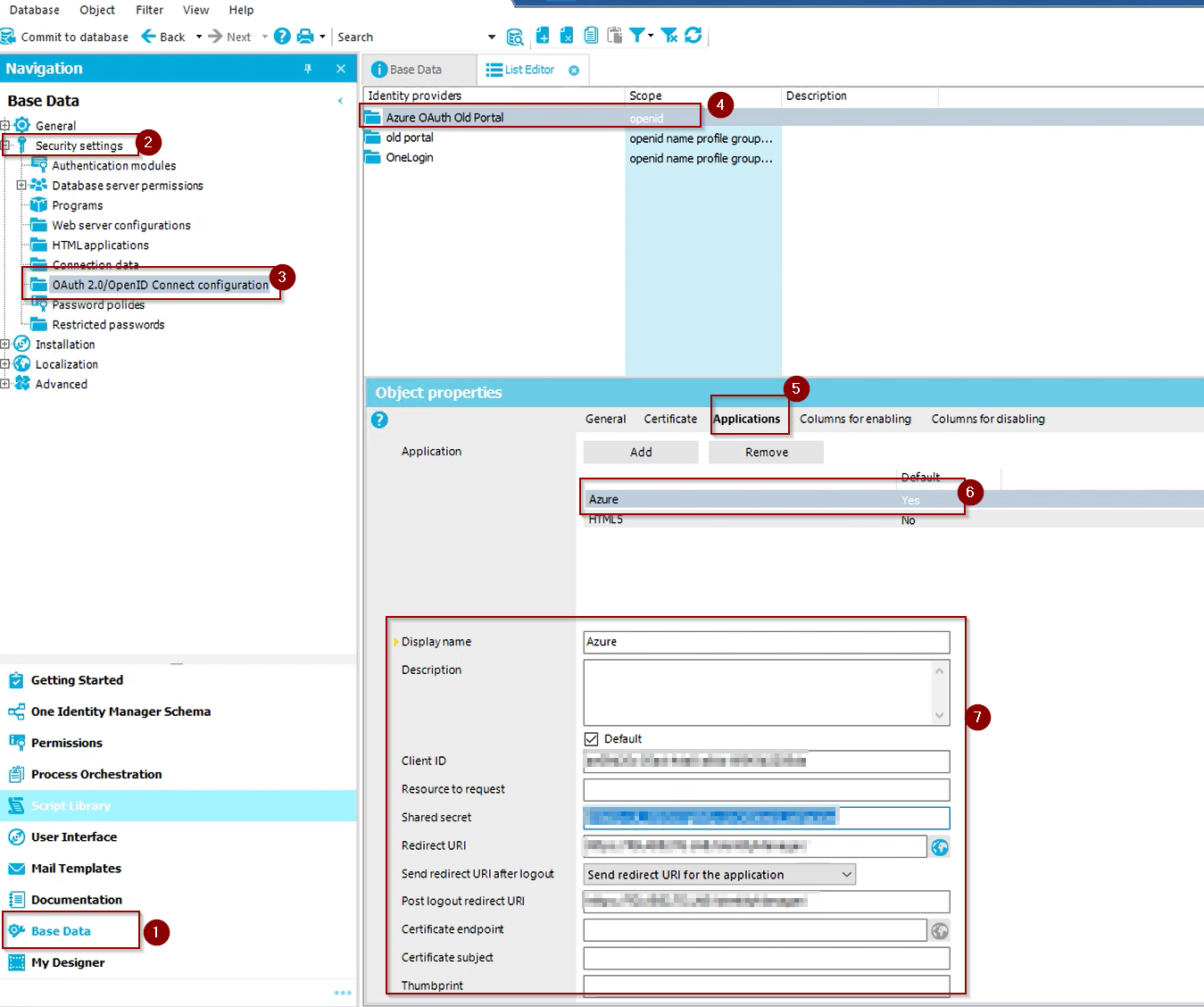Expand Database server permissions node
1204x1007 pixels.
coord(21,186)
